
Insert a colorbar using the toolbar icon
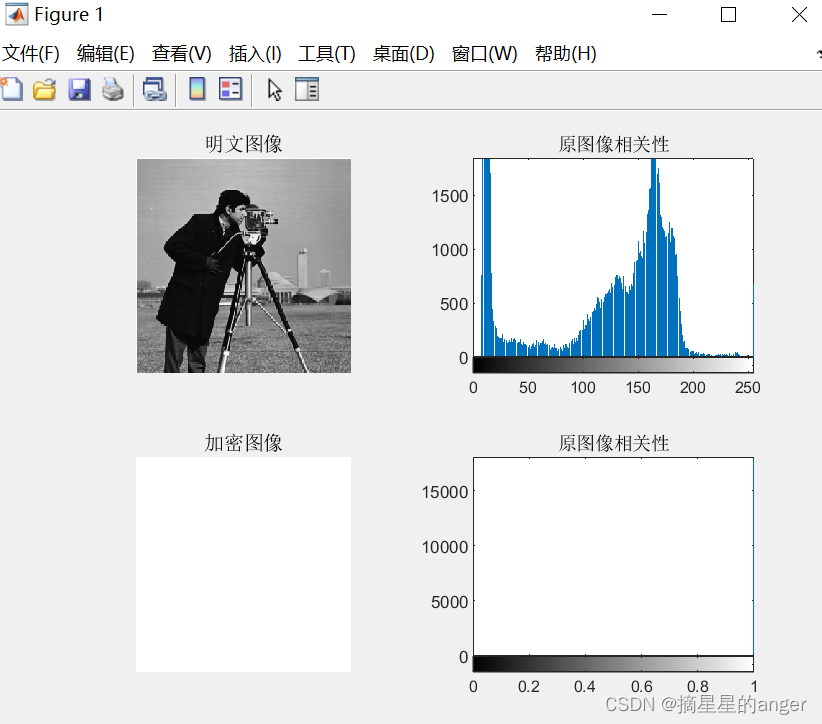click(x=197, y=89)
